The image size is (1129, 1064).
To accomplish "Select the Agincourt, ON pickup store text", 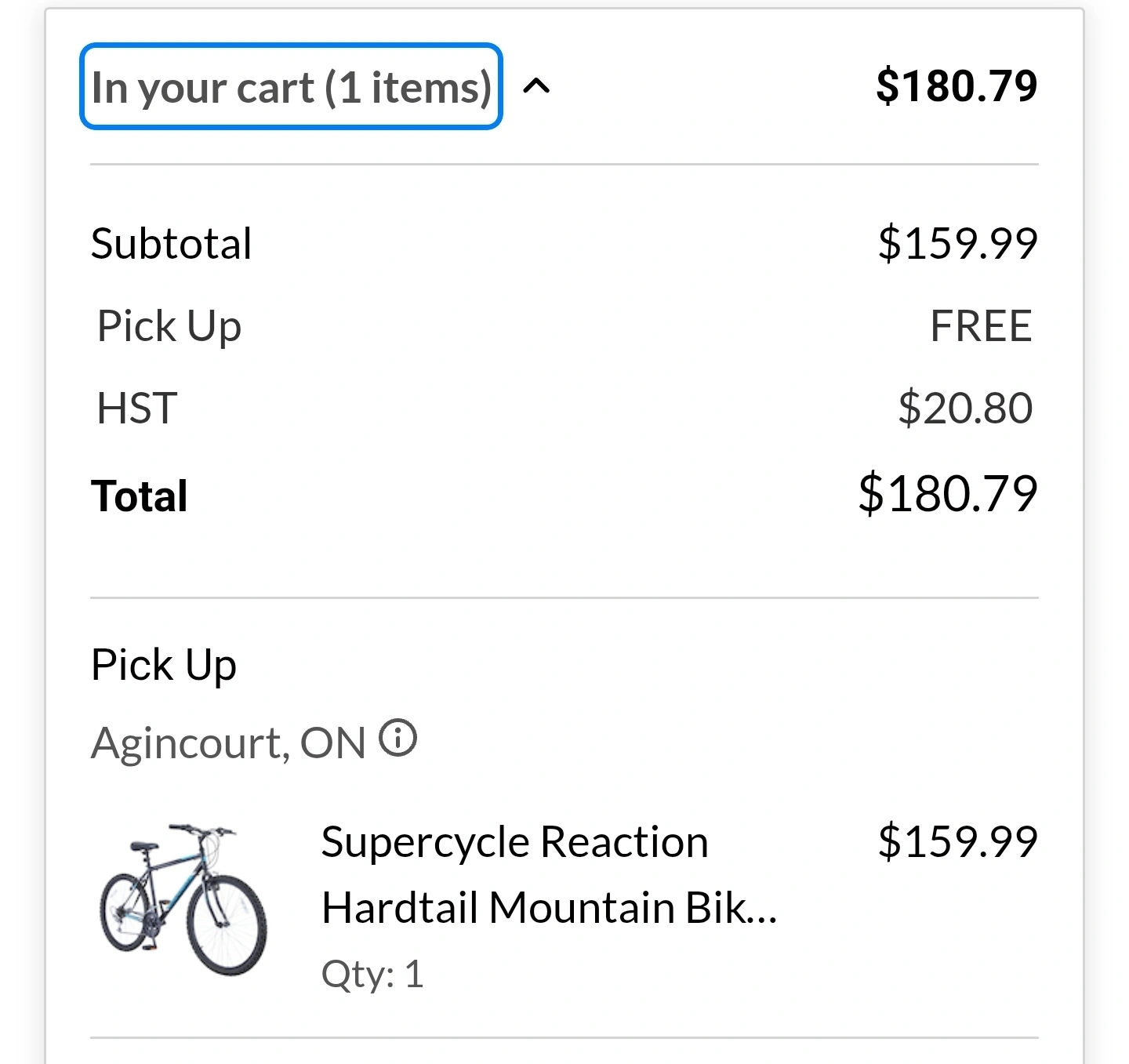I will (x=228, y=743).
